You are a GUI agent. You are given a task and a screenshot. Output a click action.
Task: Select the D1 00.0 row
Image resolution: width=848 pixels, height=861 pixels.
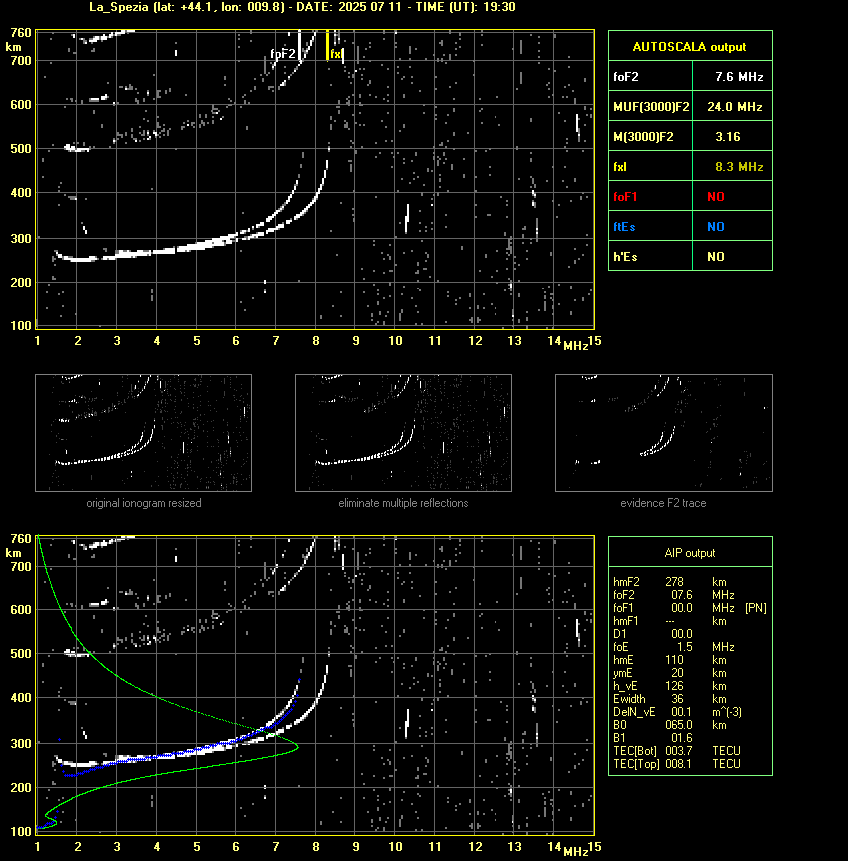coord(653,634)
